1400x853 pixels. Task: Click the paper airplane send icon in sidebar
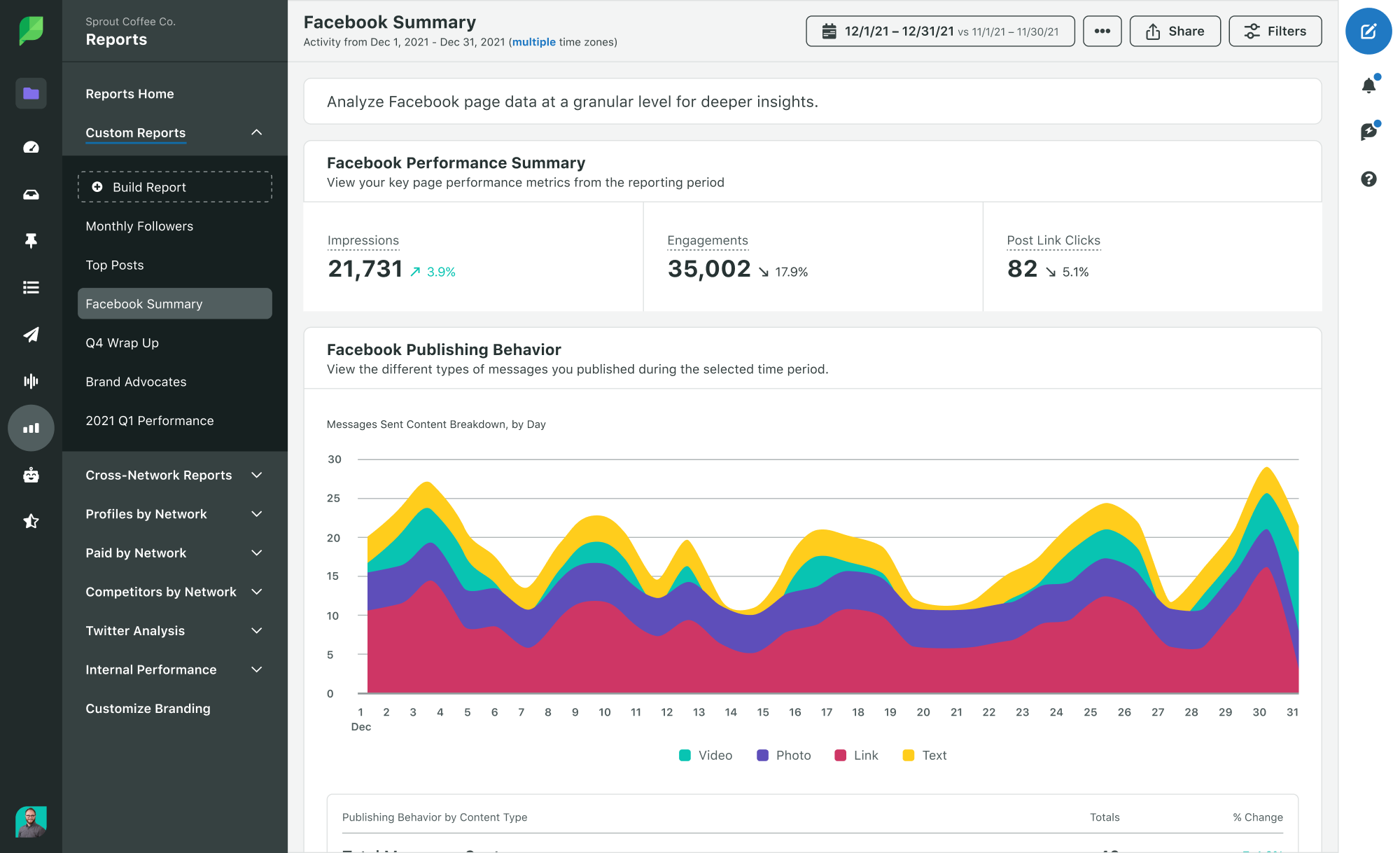click(x=30, y=334)
